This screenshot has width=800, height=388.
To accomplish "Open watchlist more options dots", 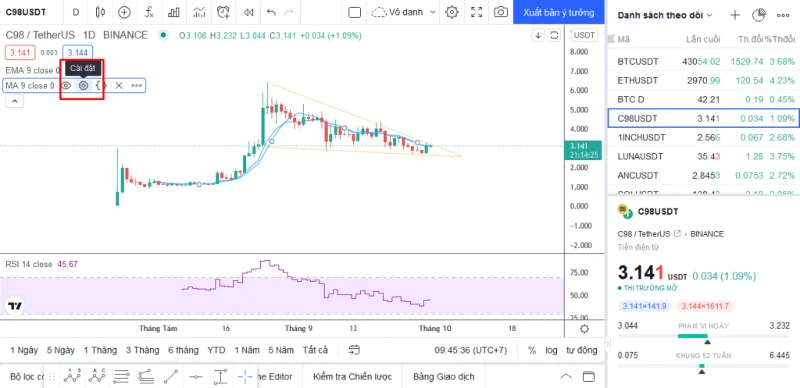I will pos(783,15).
